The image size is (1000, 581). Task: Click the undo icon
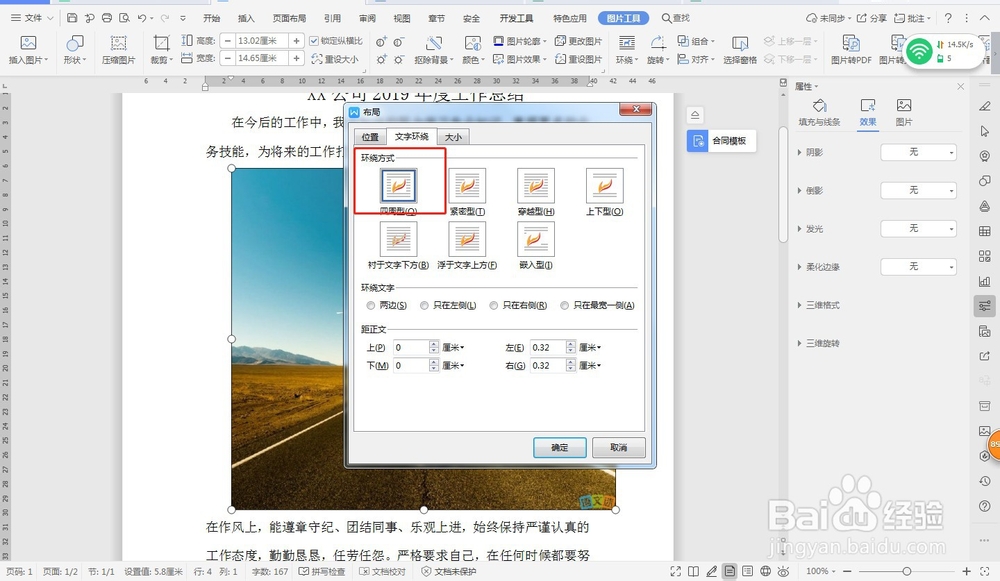point(142,18)
